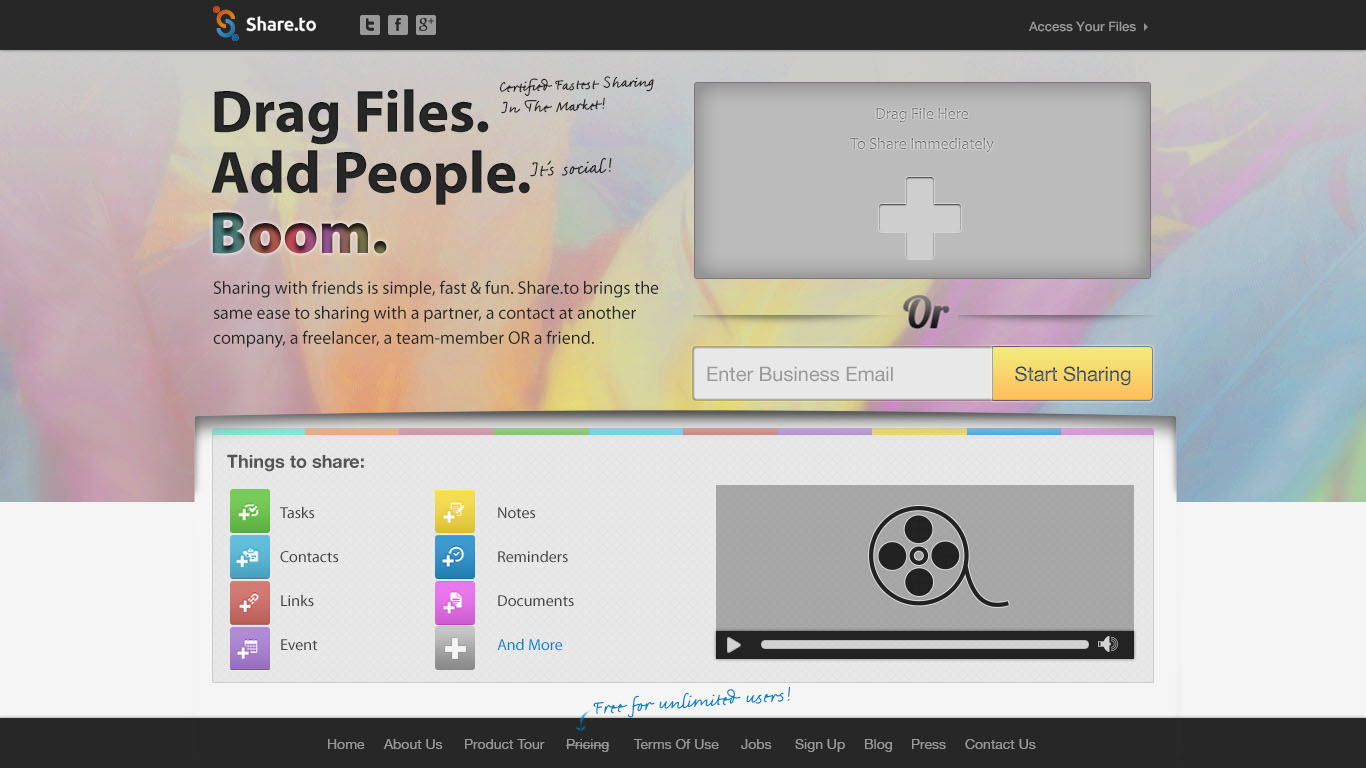Click the Enter Business Email field
The image size is (1366, 768).
(842, 373)
